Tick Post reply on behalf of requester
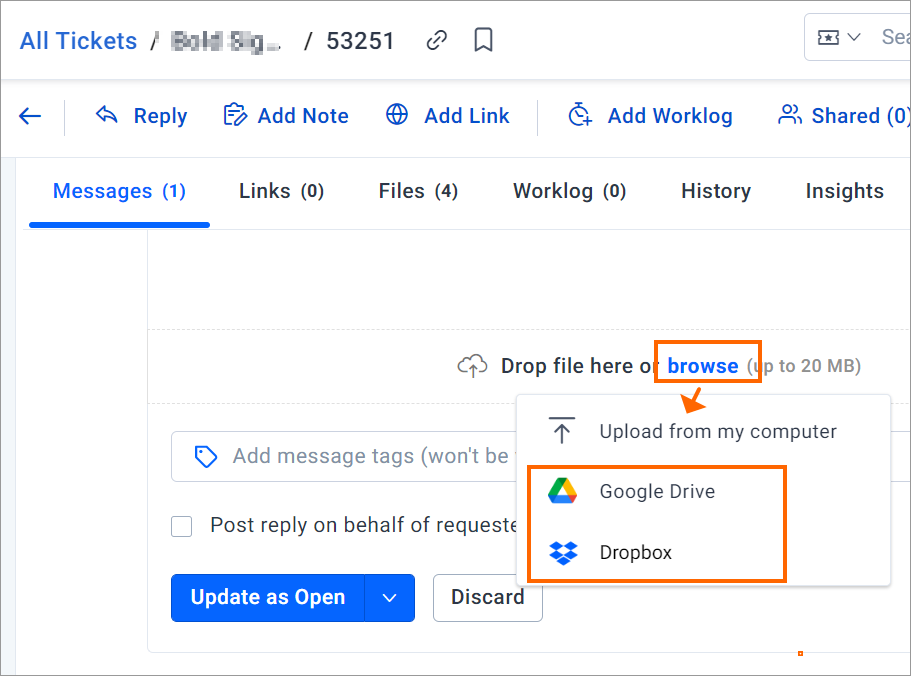 pyautogui.click(x=182, y=526)
